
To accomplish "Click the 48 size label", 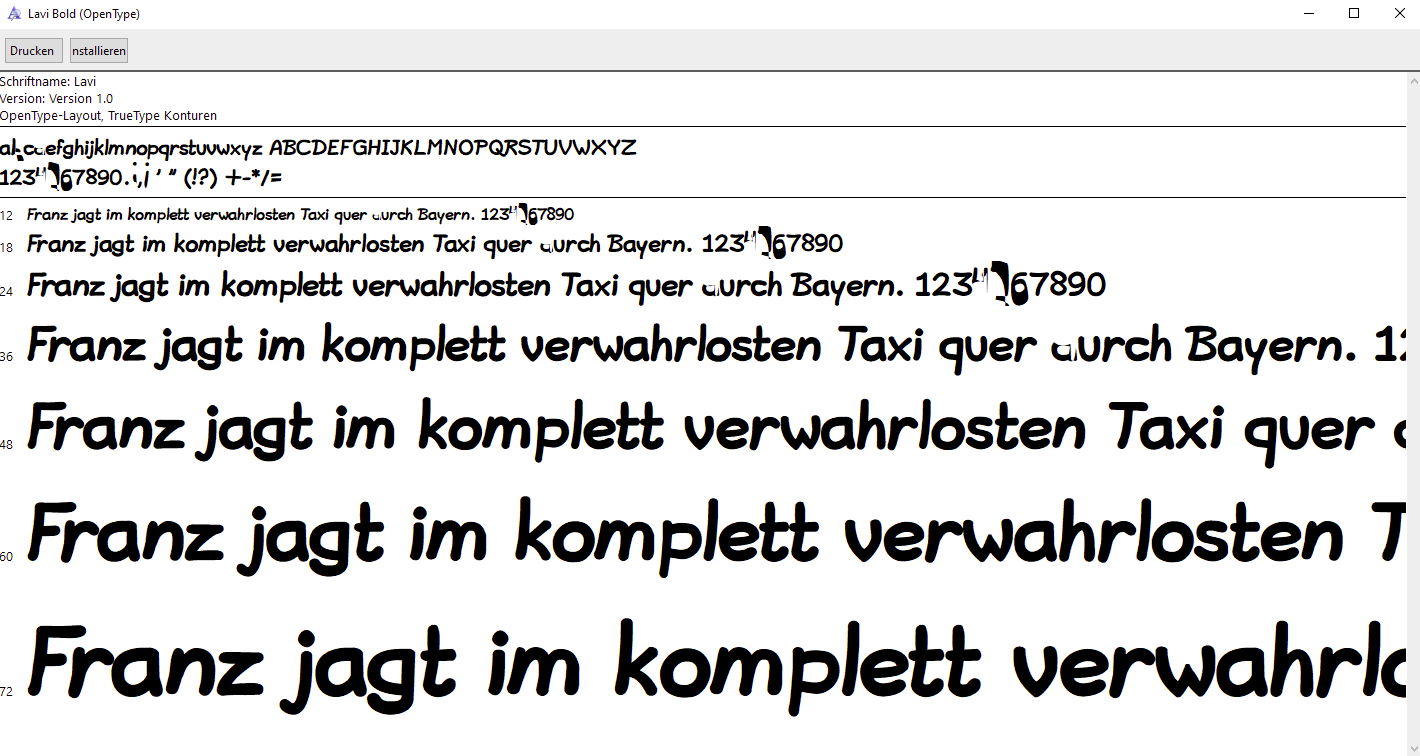I will pyautogui.click(x=7, y=444).
